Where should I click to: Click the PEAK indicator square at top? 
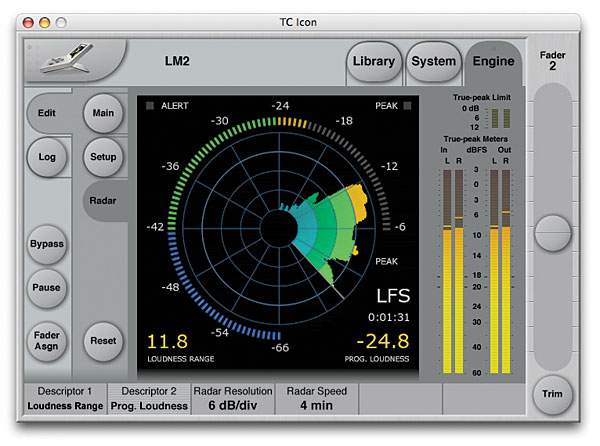pyautogui.click(x=408, y=106)
